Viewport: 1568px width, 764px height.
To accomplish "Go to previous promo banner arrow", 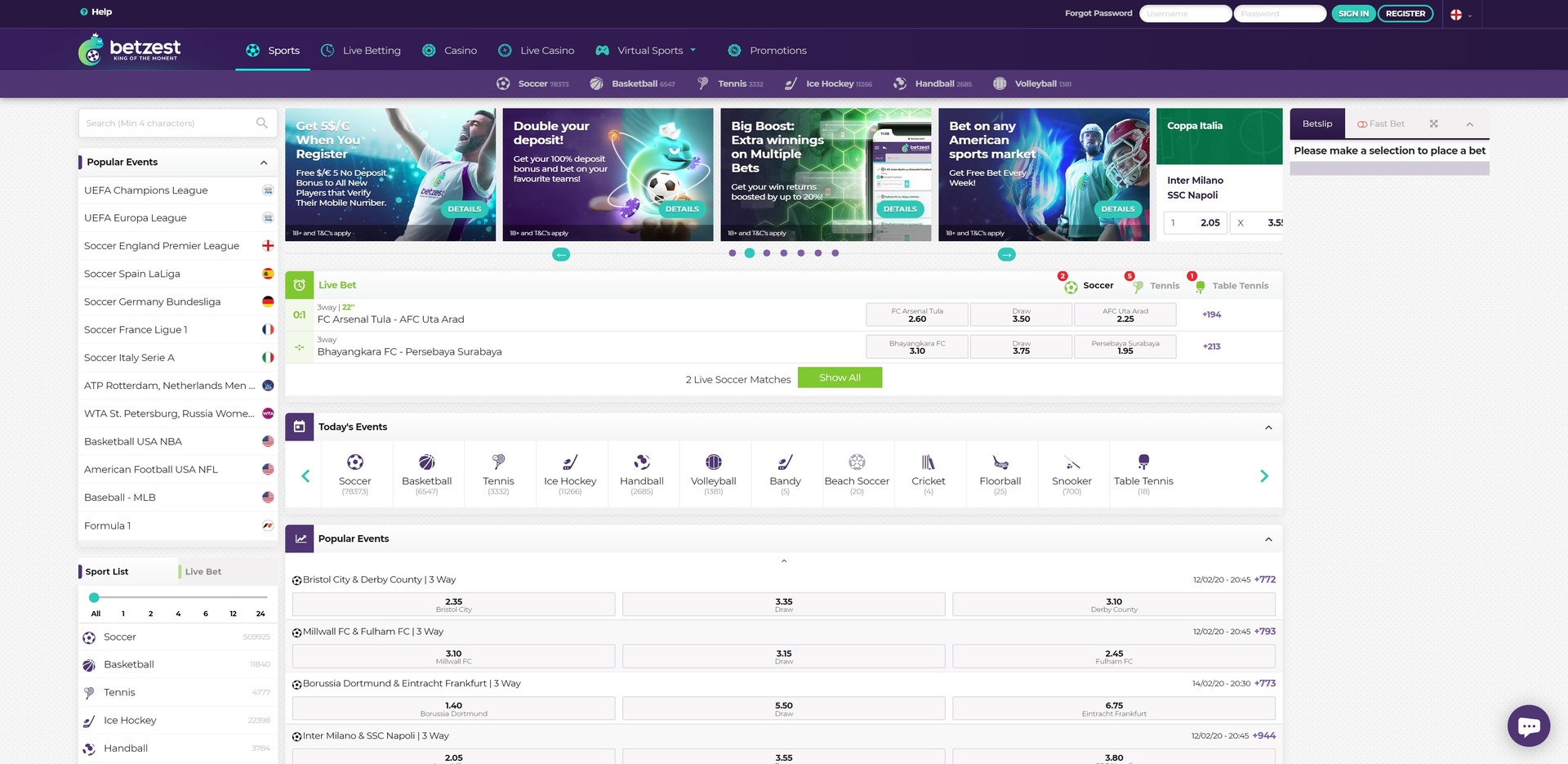I will click(561, 254).
